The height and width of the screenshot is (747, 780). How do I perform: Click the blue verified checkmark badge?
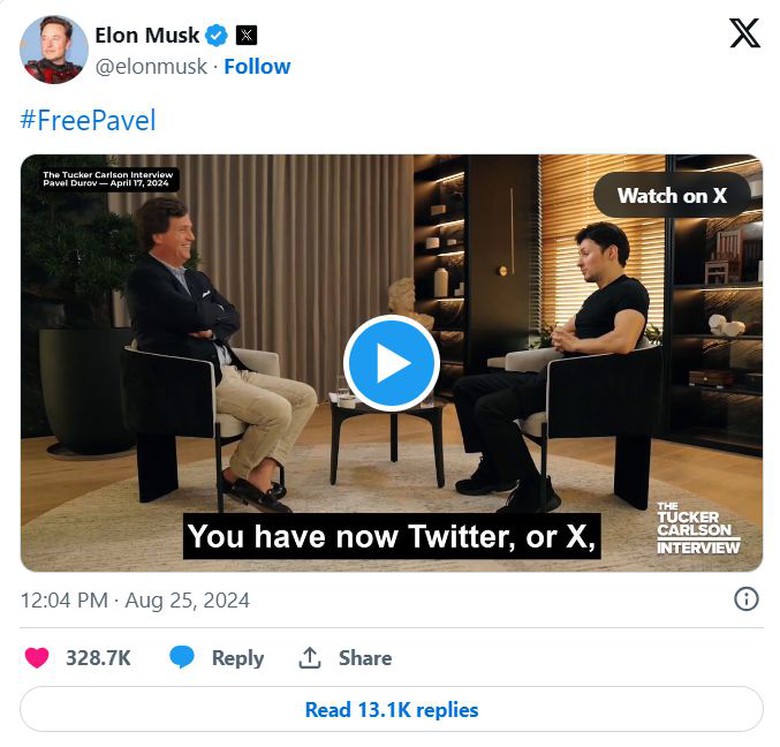216,36
